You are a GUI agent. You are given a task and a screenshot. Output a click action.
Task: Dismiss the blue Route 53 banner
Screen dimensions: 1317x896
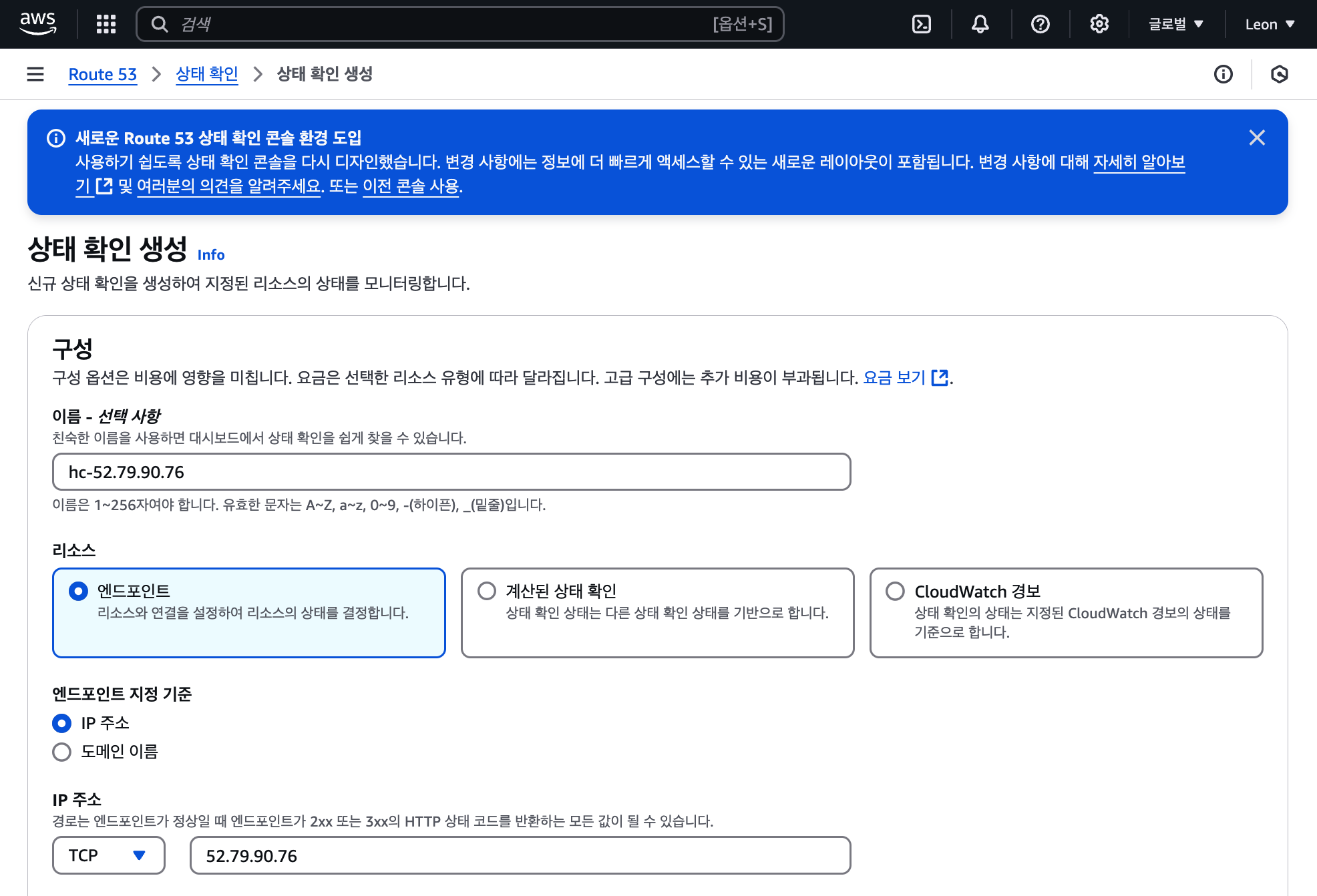tap(1257, 138)
